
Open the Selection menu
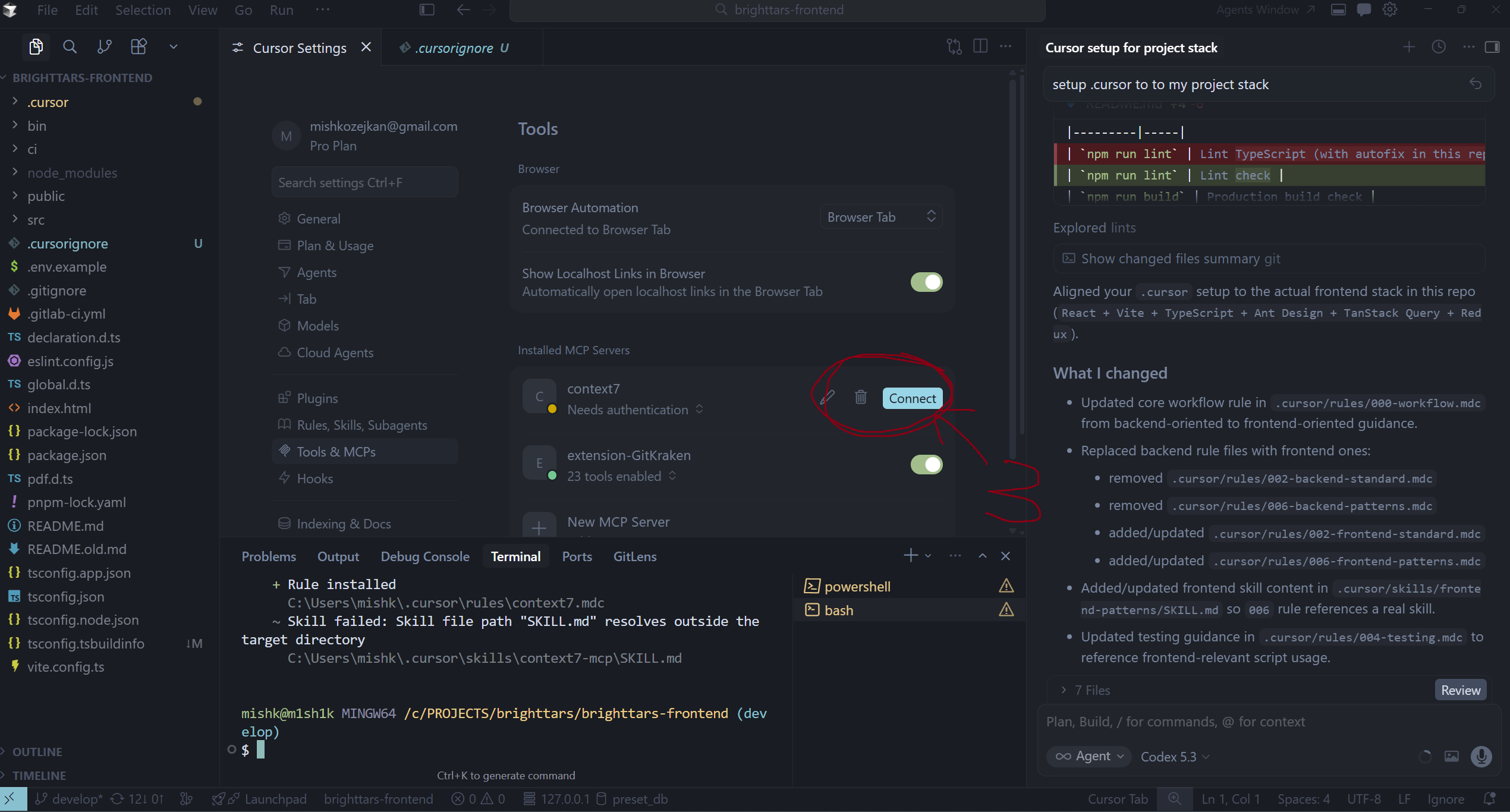click(143, 10)
